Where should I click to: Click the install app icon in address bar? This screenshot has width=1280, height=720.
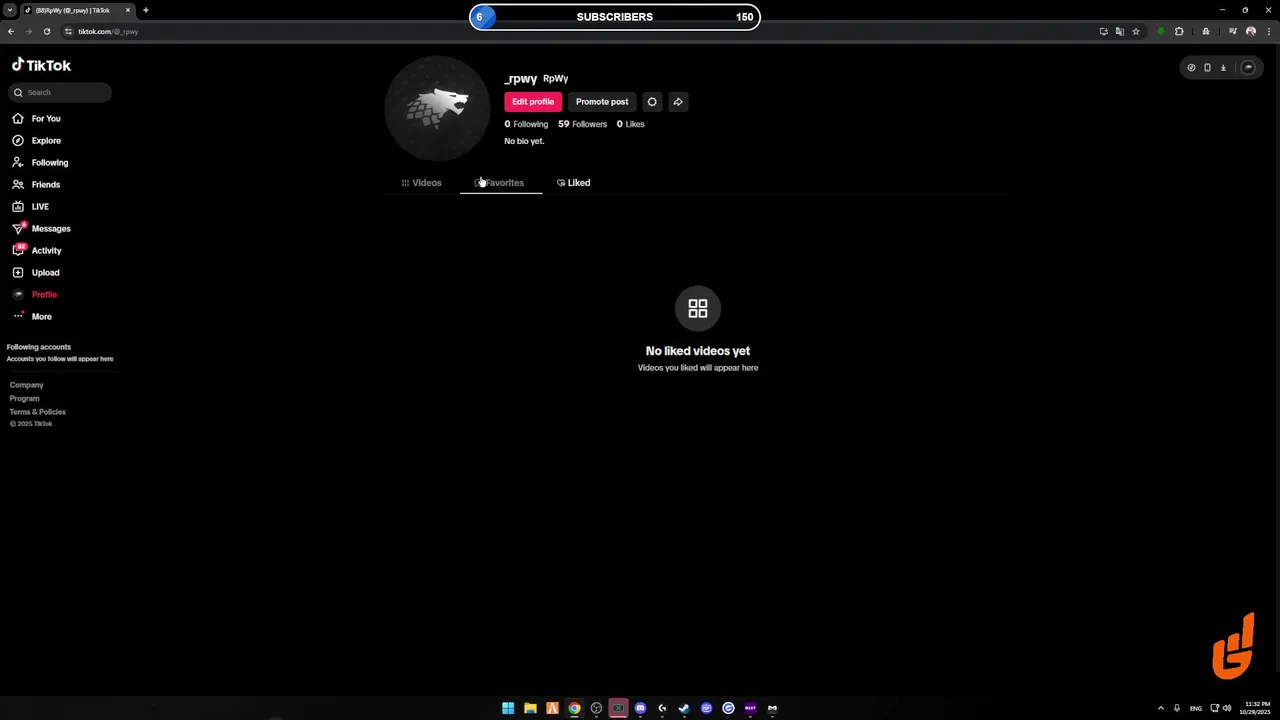click(1104, 31)
